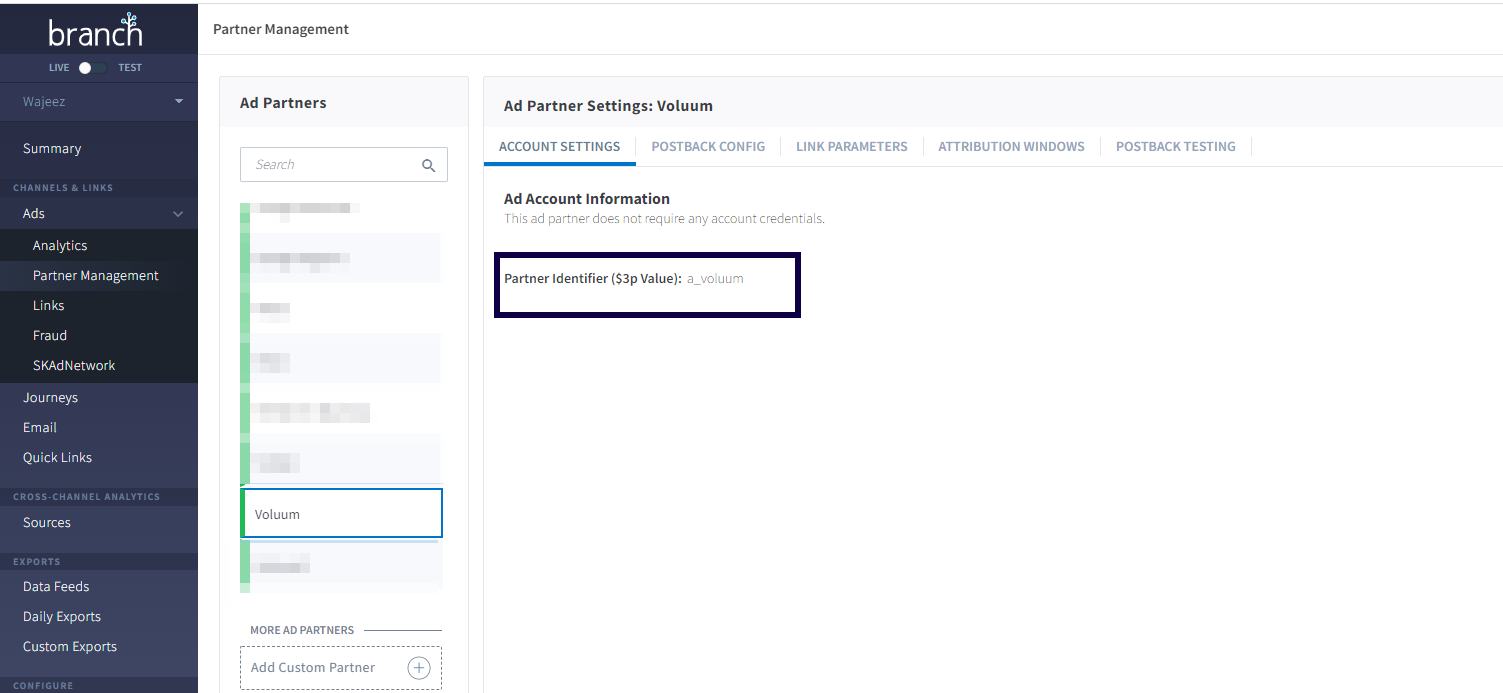1503x693 pixels.
Task: Go to Fraud in the sidebar
Action: click(50, 336)
